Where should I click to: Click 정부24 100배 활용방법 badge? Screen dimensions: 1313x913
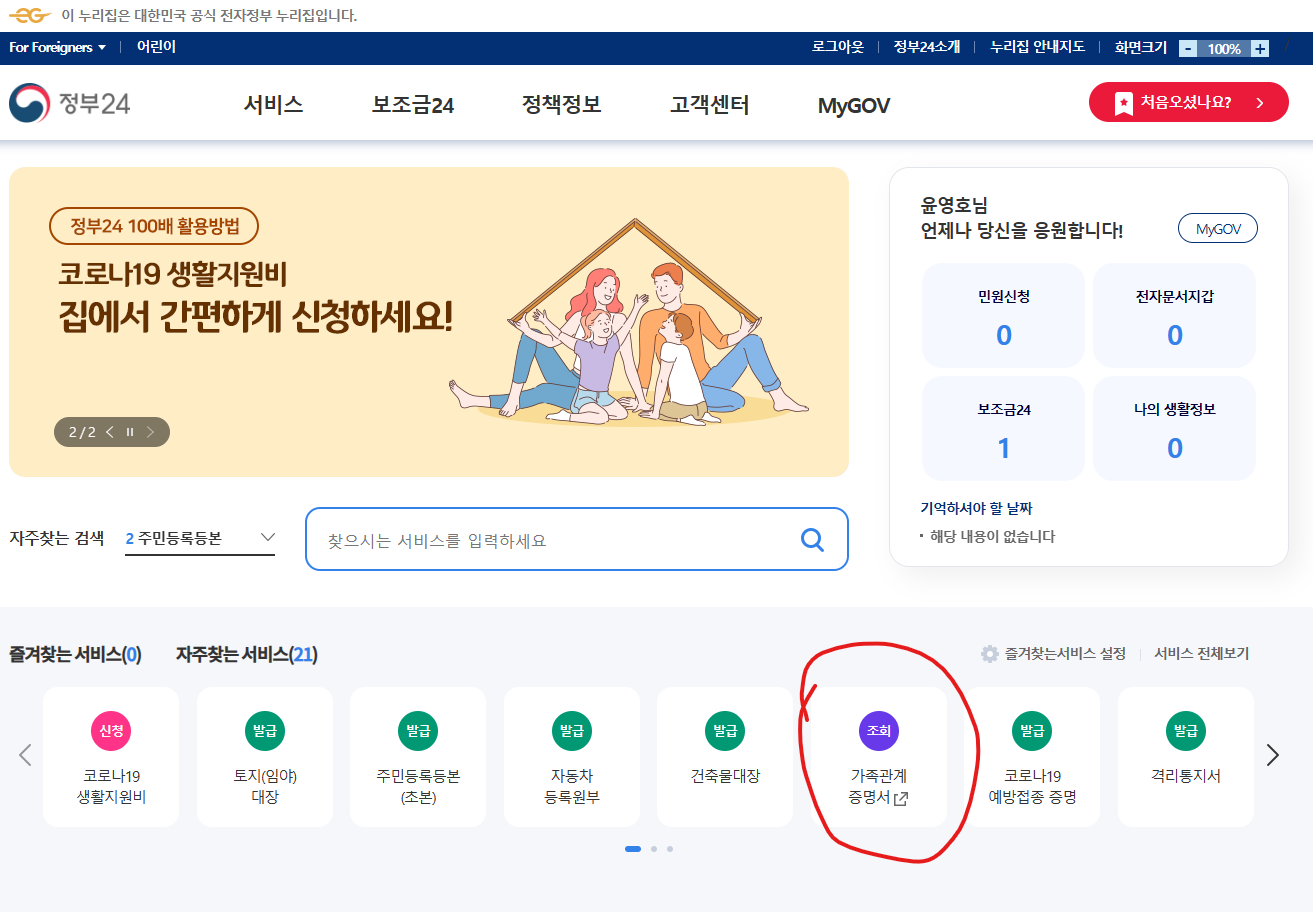(x=154, y=226)
